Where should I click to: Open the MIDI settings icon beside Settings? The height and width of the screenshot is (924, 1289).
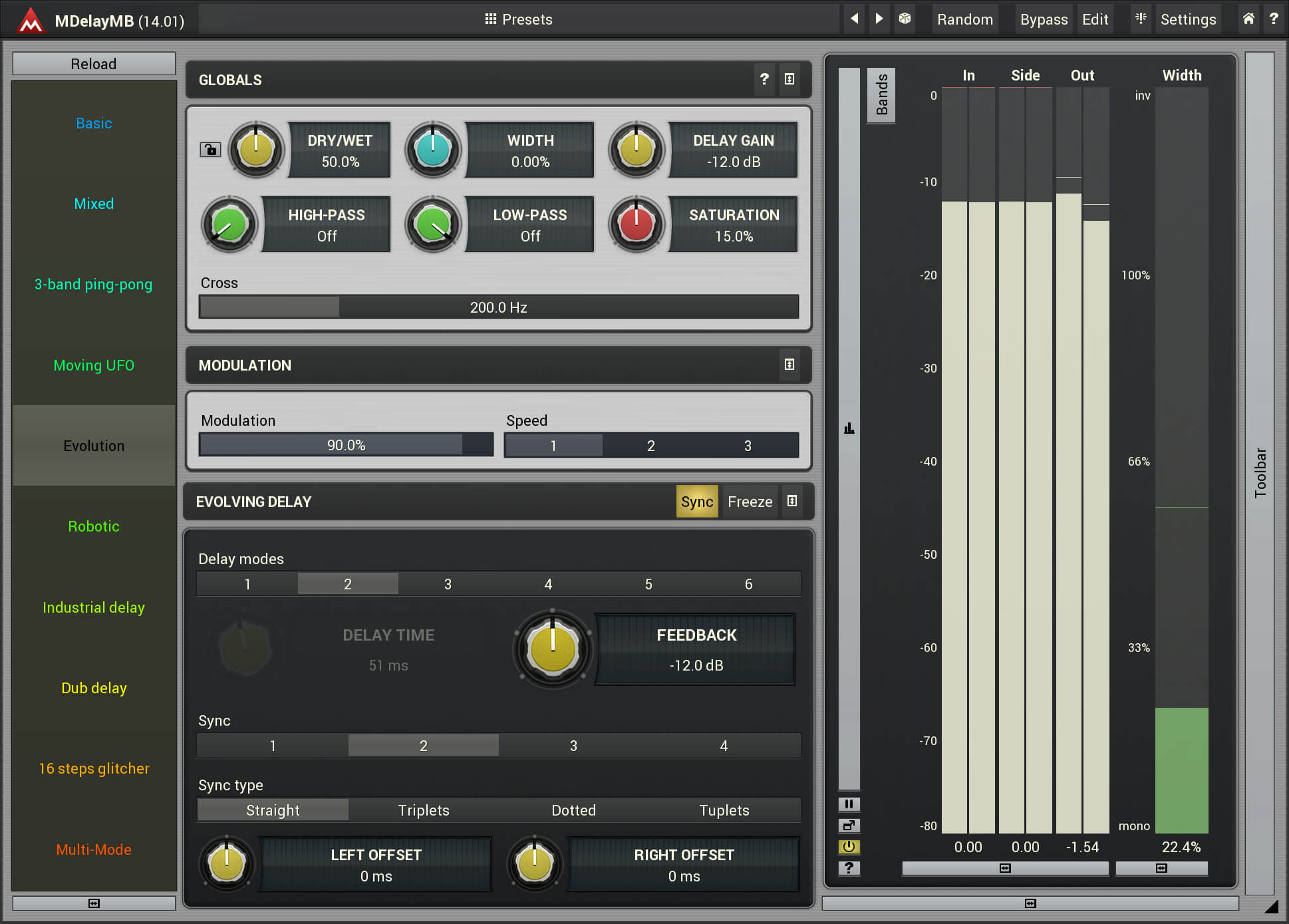[x=1141, y=19]
